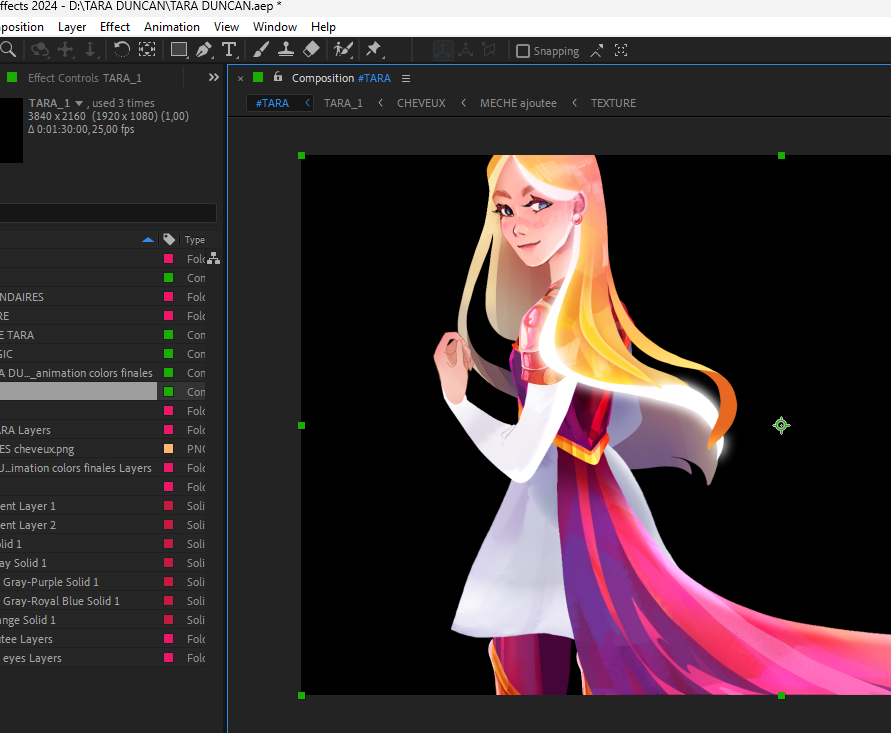Select the Brush tool
This screenshot has height=733, width=891.
coord(261,50)
